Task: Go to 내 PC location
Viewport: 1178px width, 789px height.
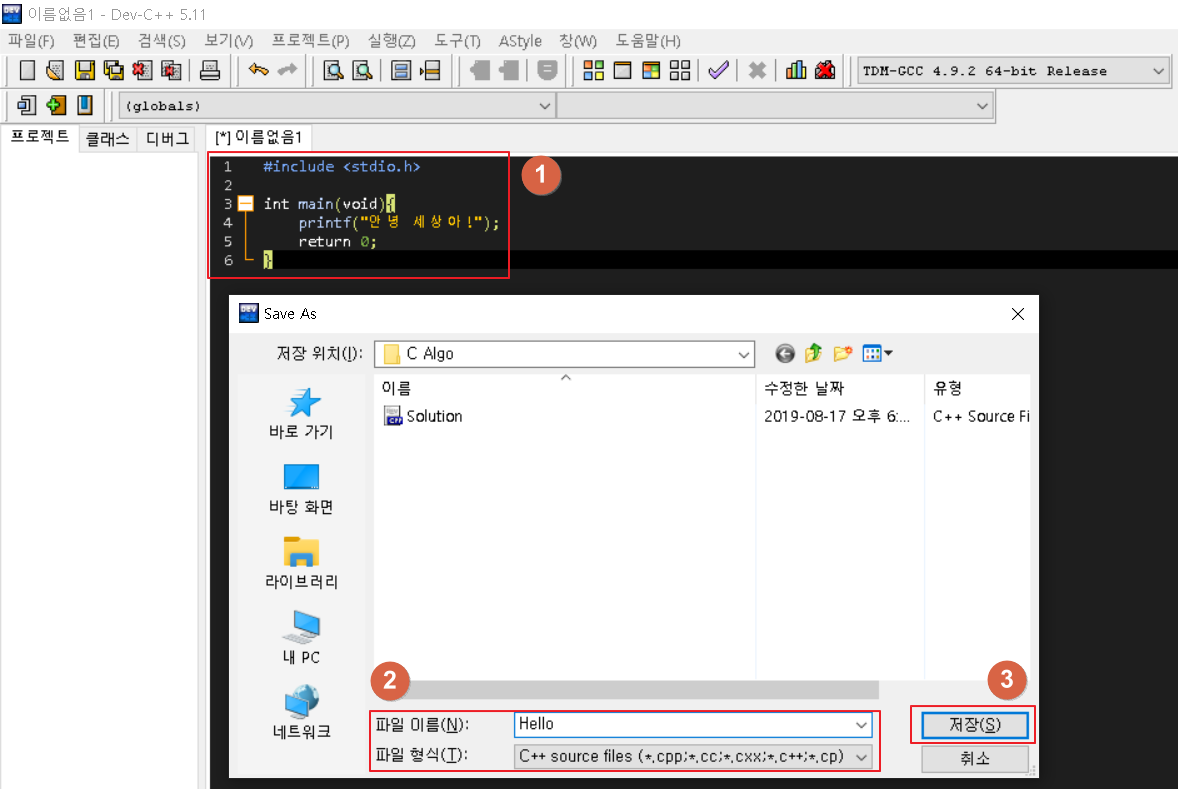Action: (x=301, y=637)
